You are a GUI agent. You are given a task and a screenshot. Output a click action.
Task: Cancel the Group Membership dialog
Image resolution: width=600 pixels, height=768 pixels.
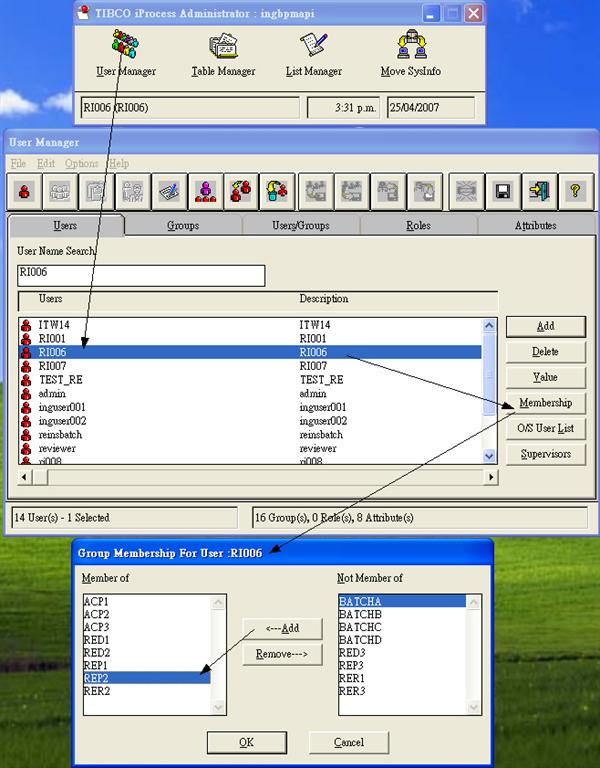pyautogui.click(x=349, y=743)
